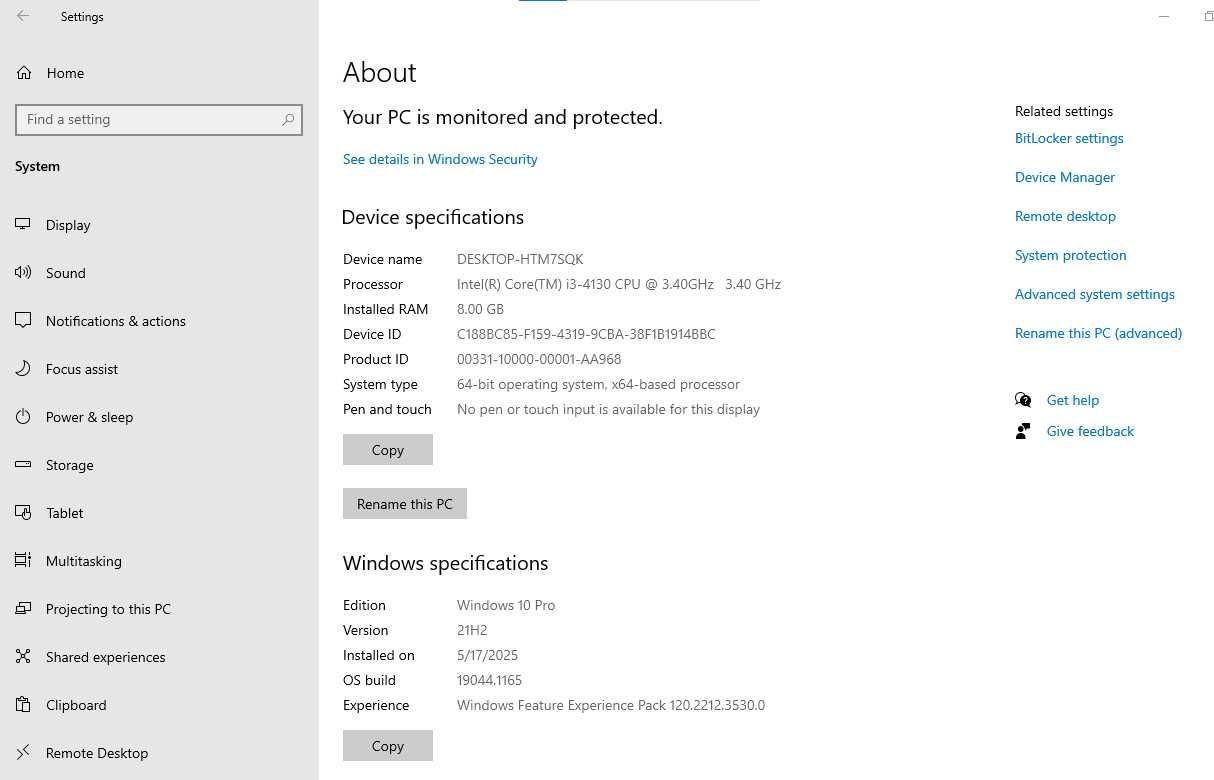Select the OS build 19044.1165 value
Image resolution: width=1214 pixels, height=780 pixels.
pyautogui.click(x=489, y=680)
